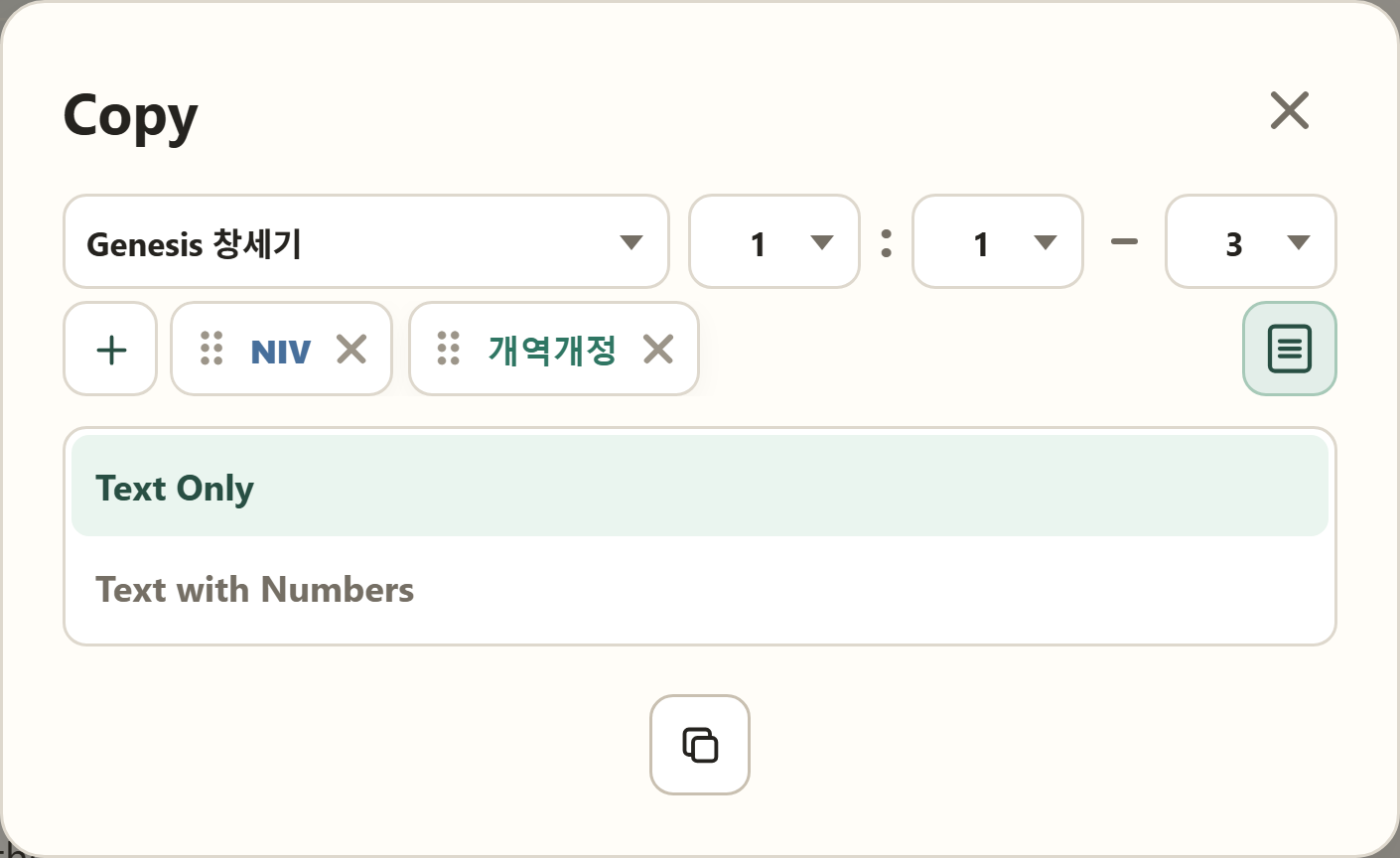Click the book dropdown arrow triangle

[x=631, y=242]
